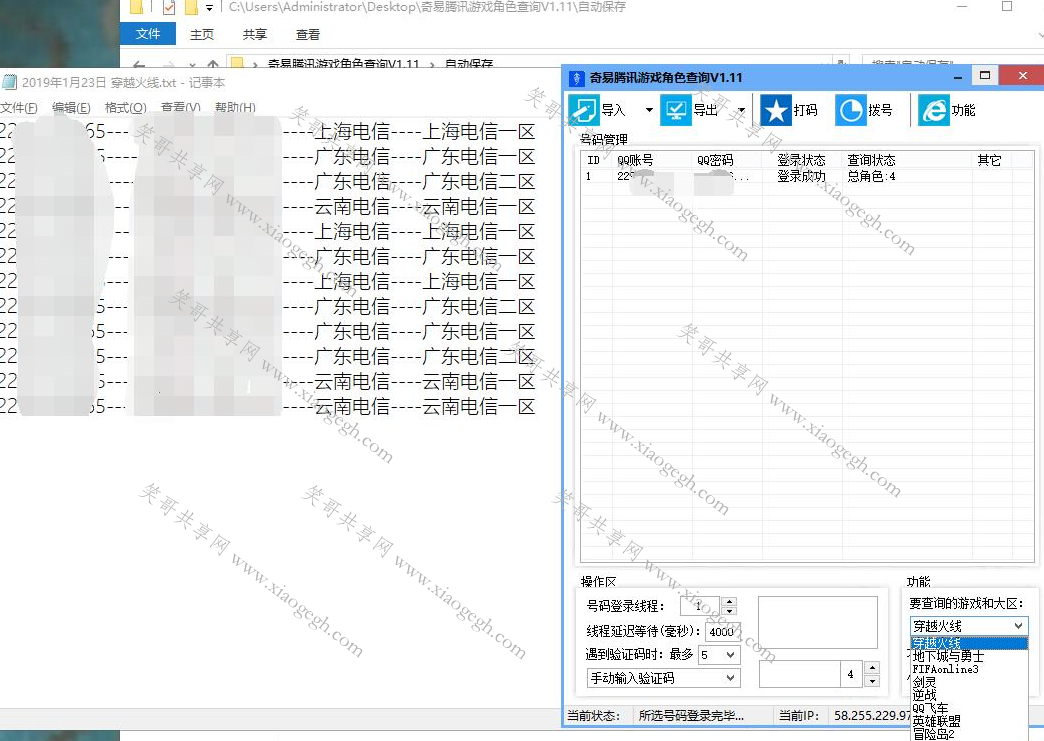Open the 功能 IE-logo toolbar button
The height and width of the screenshot is (741, 1044).
[x=933, y=110]
